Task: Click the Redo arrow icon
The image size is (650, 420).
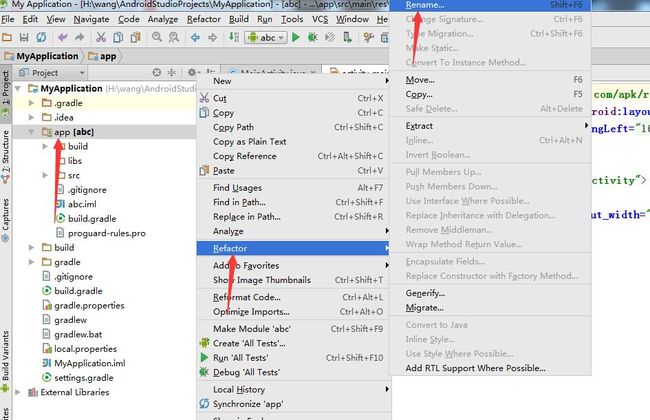Action: pos(80,37)
